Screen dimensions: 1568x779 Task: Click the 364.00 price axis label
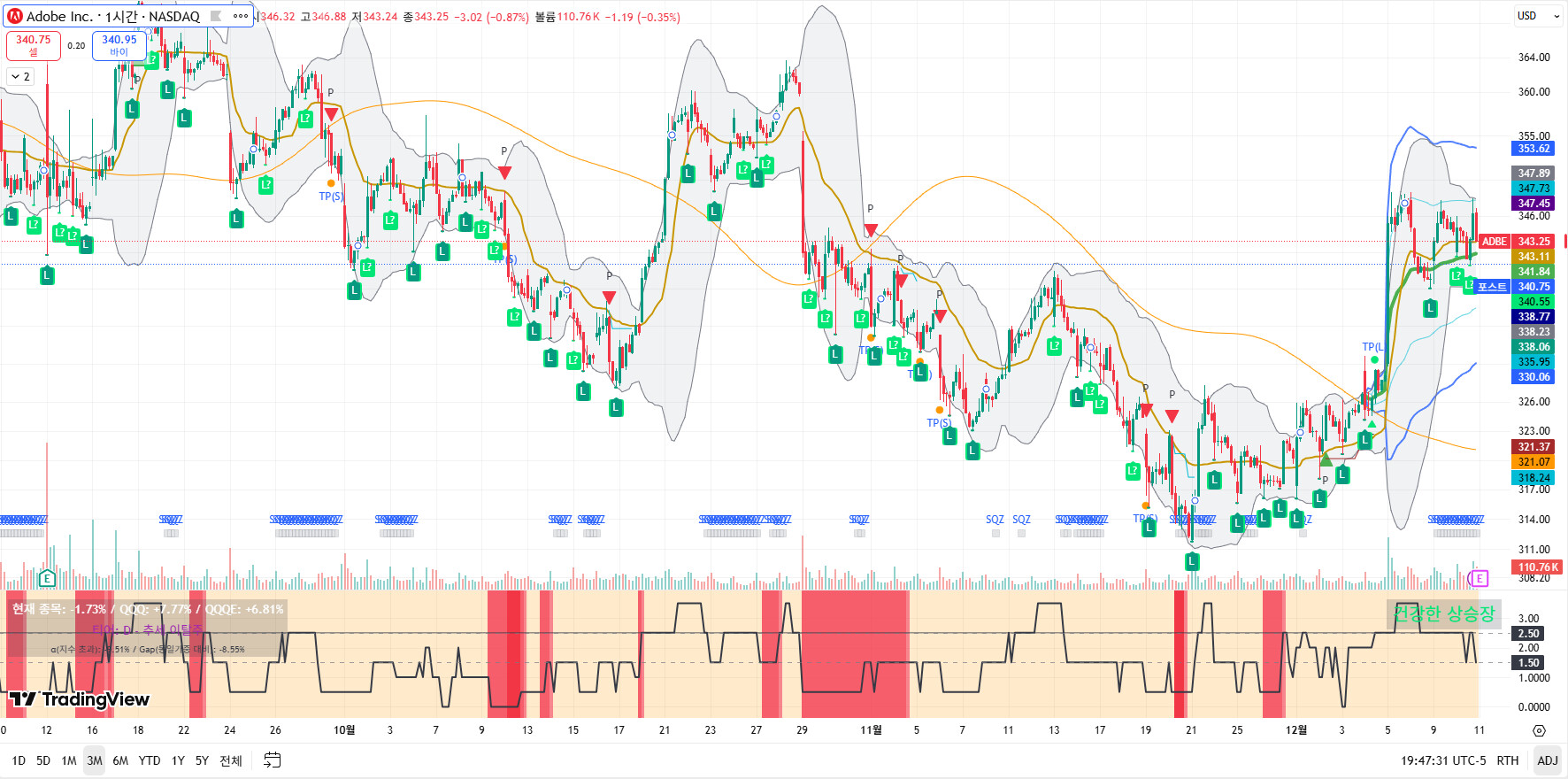(x=1534, y=58)
